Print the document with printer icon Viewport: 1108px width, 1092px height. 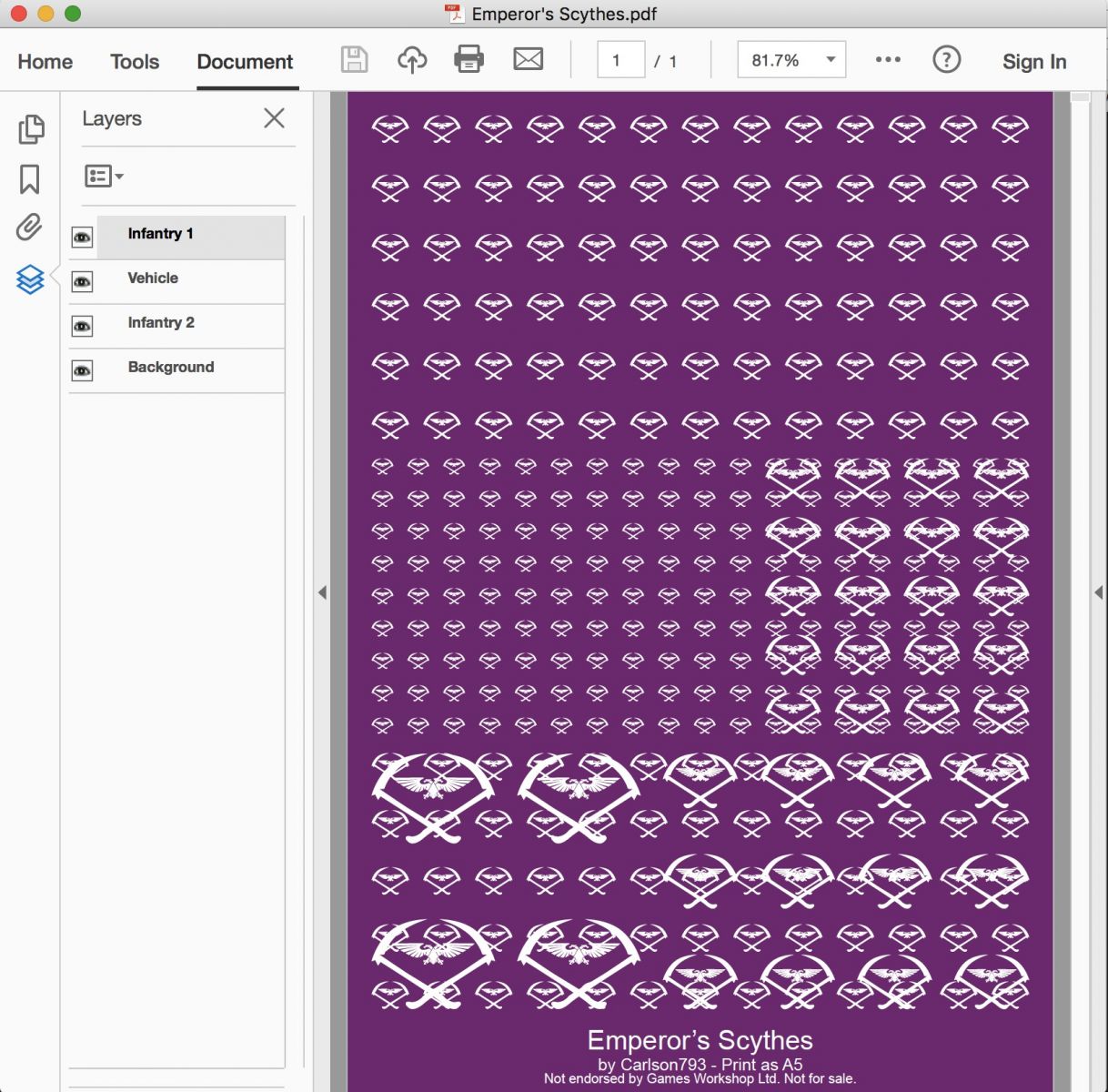pyautogui.click(x=469, y=60)
